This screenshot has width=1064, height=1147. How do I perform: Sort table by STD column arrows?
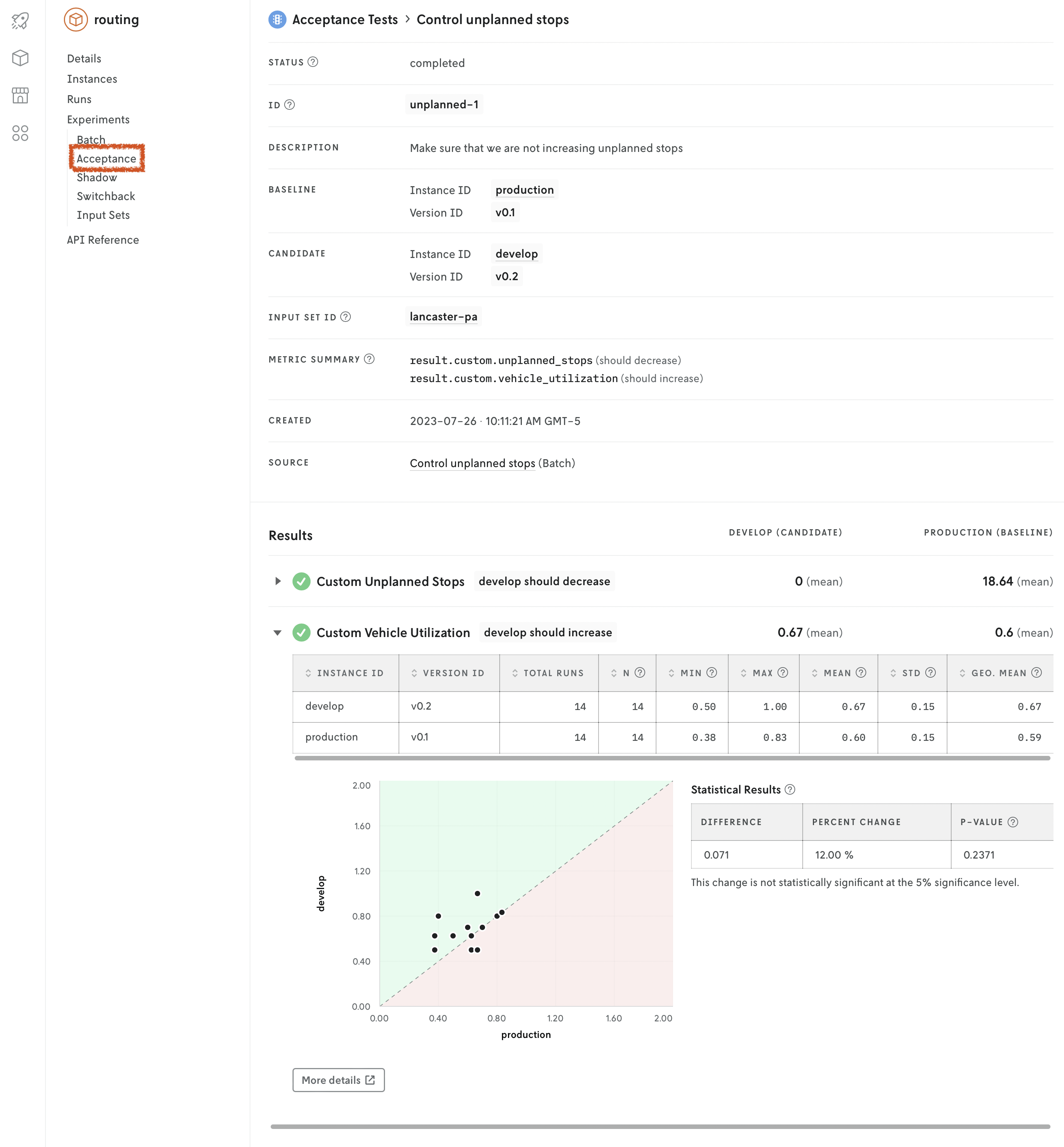coord(893,673)
